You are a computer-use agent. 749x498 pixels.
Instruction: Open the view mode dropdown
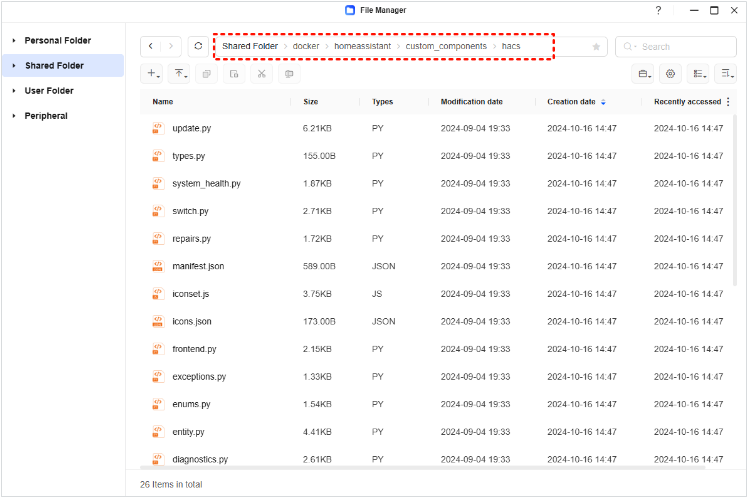tap(698, 74)
